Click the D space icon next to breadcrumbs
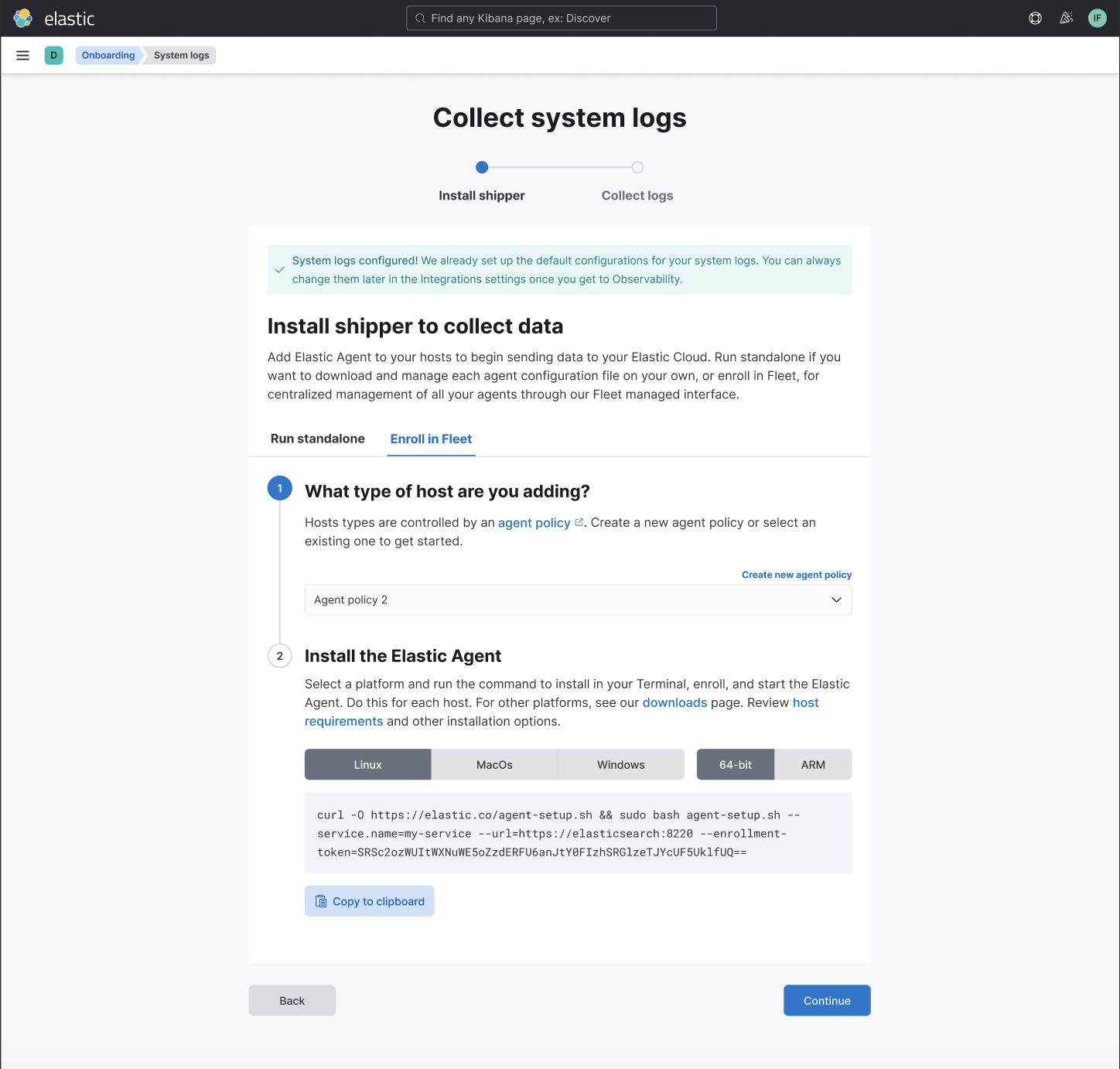1120x1069 pixels. click(53, 55)
